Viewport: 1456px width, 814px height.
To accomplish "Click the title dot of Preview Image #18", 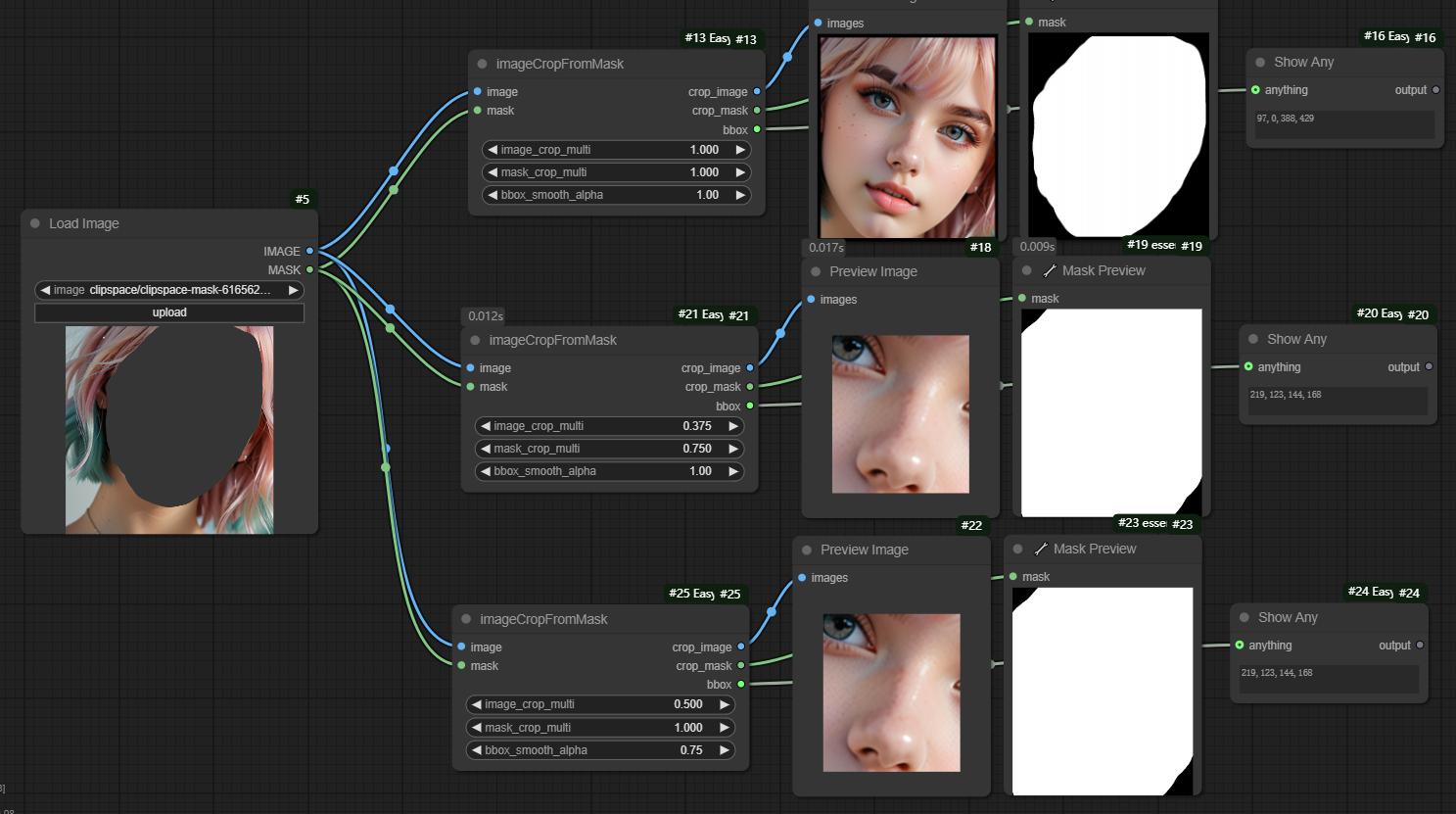I will tap(816, 271).
